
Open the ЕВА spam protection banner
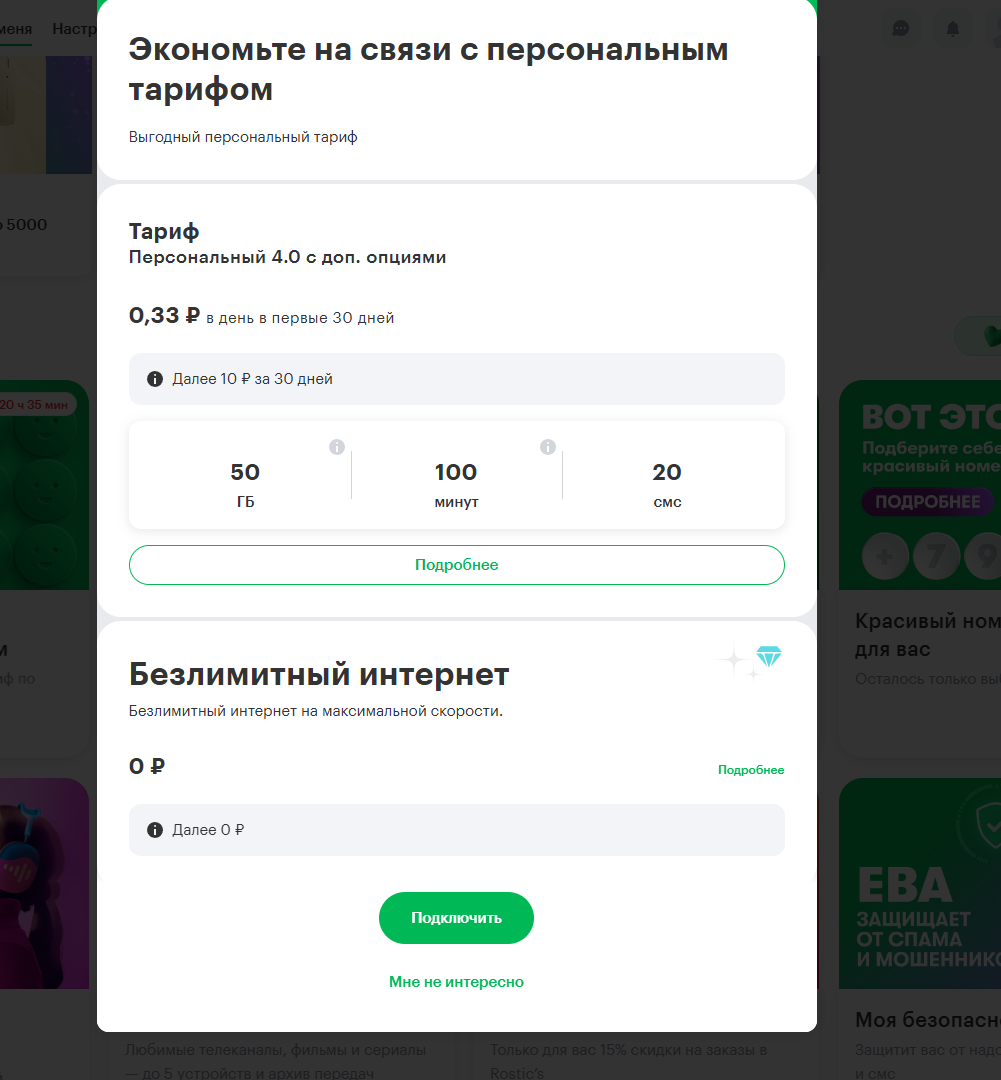[920, 883]
